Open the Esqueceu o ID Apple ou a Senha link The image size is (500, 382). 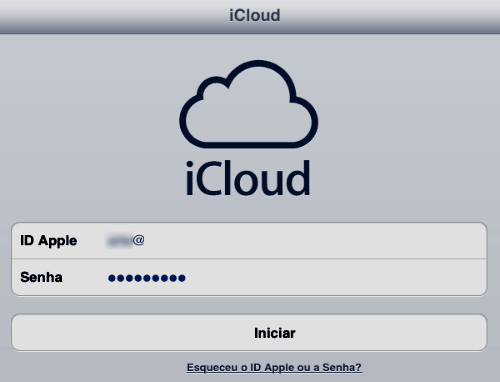tap(274, 367)
